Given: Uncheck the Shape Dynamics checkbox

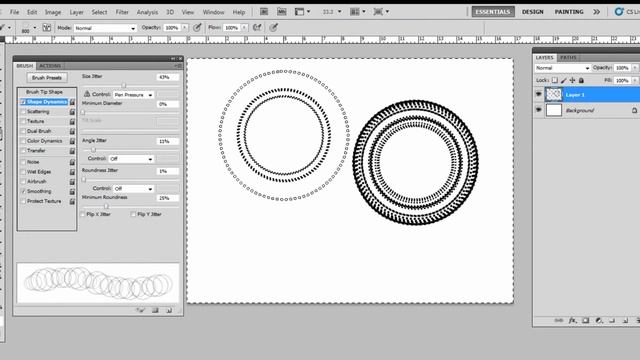Looking at the screenshot, I should pyautogui.click(x=23, y=102).
